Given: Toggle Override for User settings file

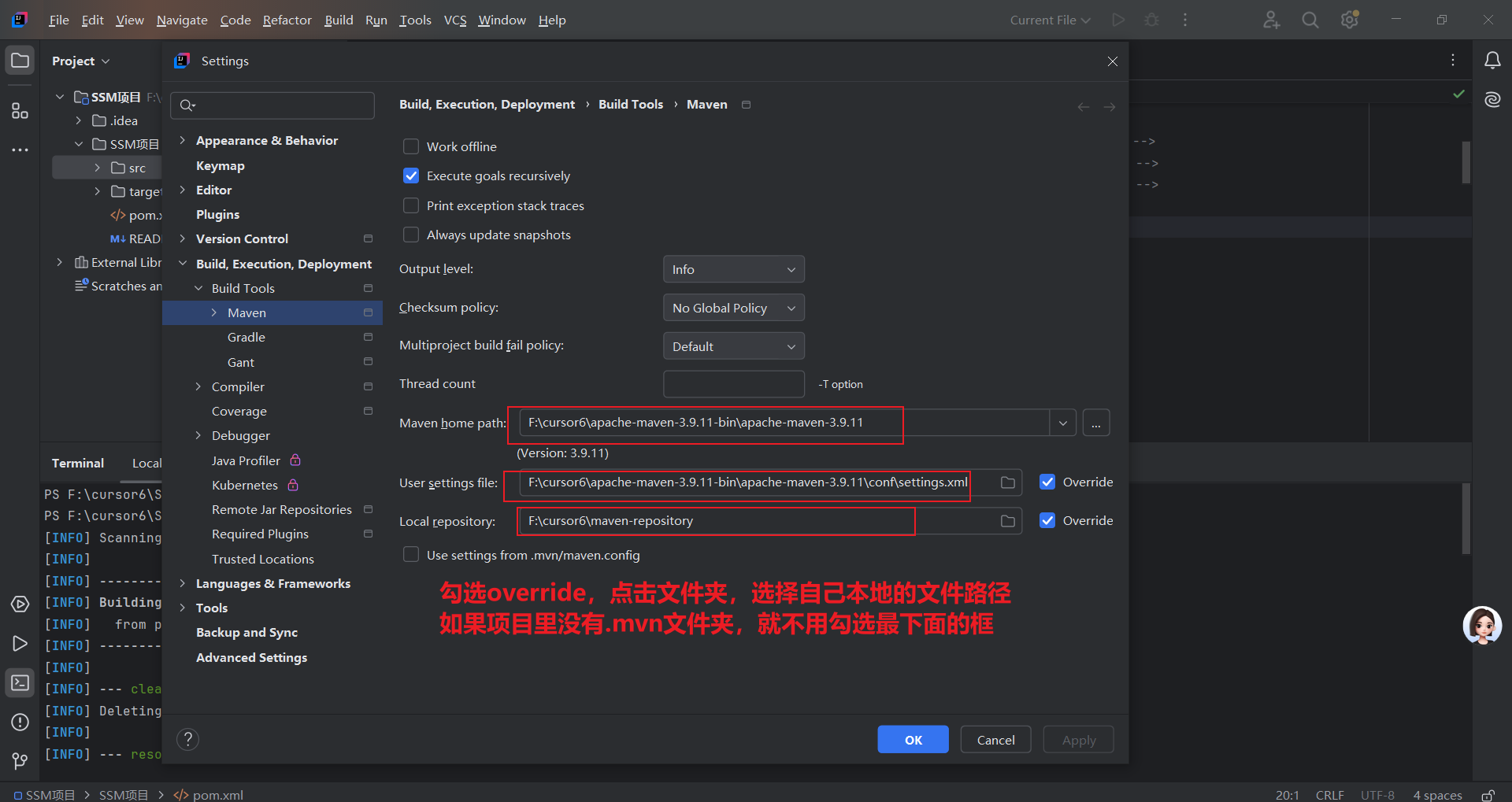Looking at the screenshot, I should tap(1047, 482).
